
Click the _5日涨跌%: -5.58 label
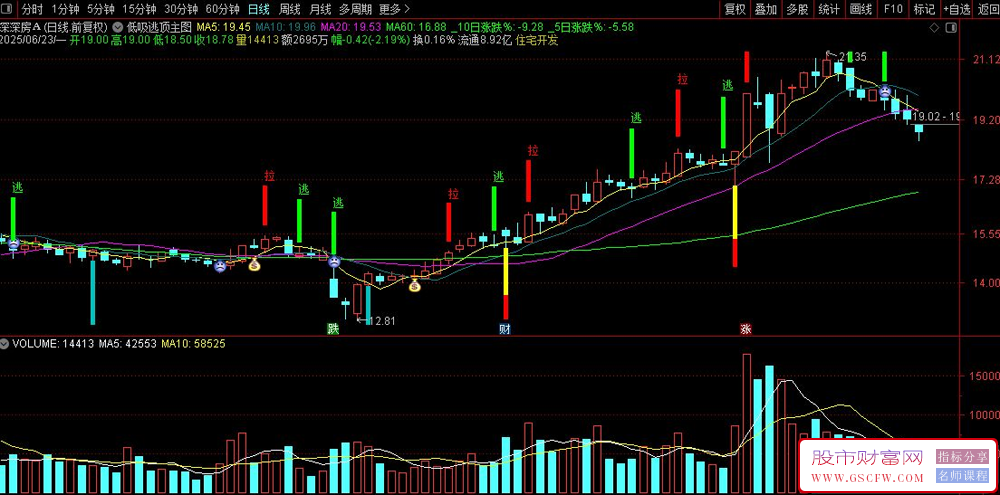(591, 27)
